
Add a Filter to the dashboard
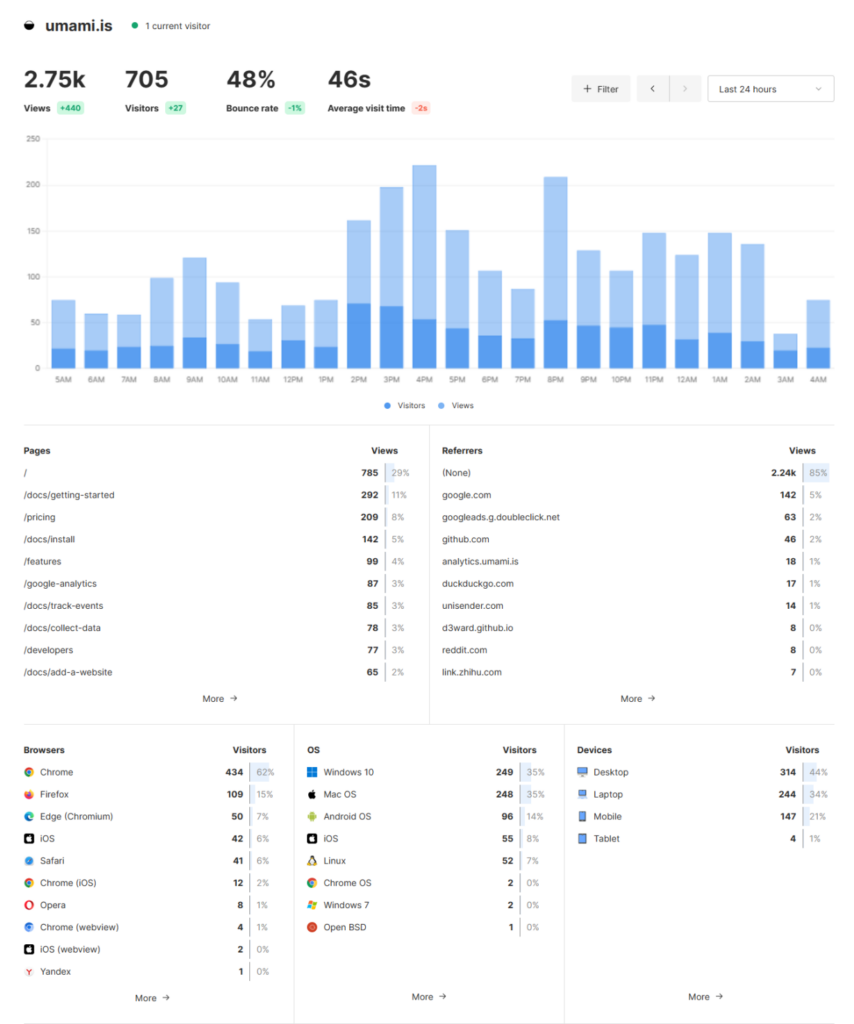(x=601, y=89)
